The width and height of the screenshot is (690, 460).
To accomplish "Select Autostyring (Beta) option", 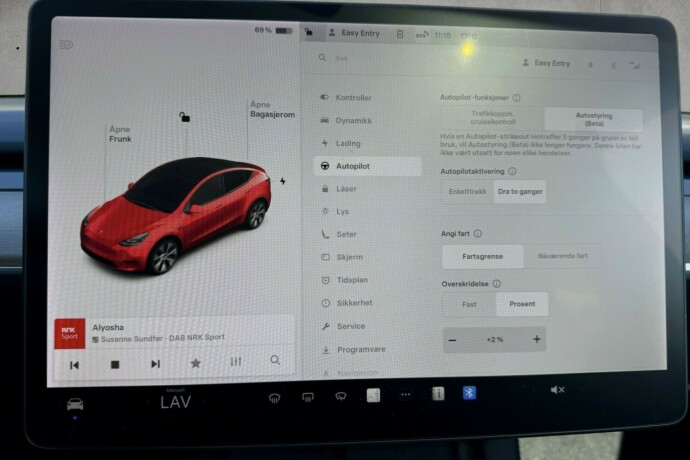I will click(x=594, y=120).
